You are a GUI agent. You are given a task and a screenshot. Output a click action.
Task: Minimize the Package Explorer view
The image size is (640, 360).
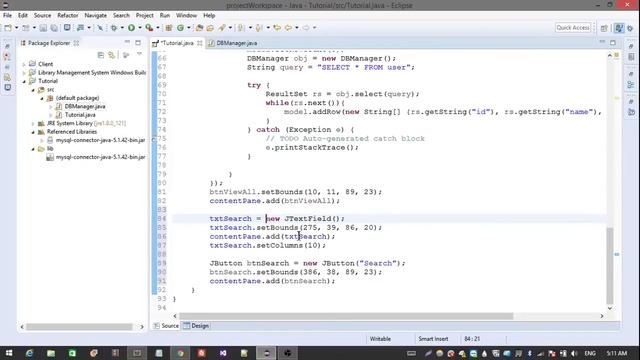pos(127,42)
